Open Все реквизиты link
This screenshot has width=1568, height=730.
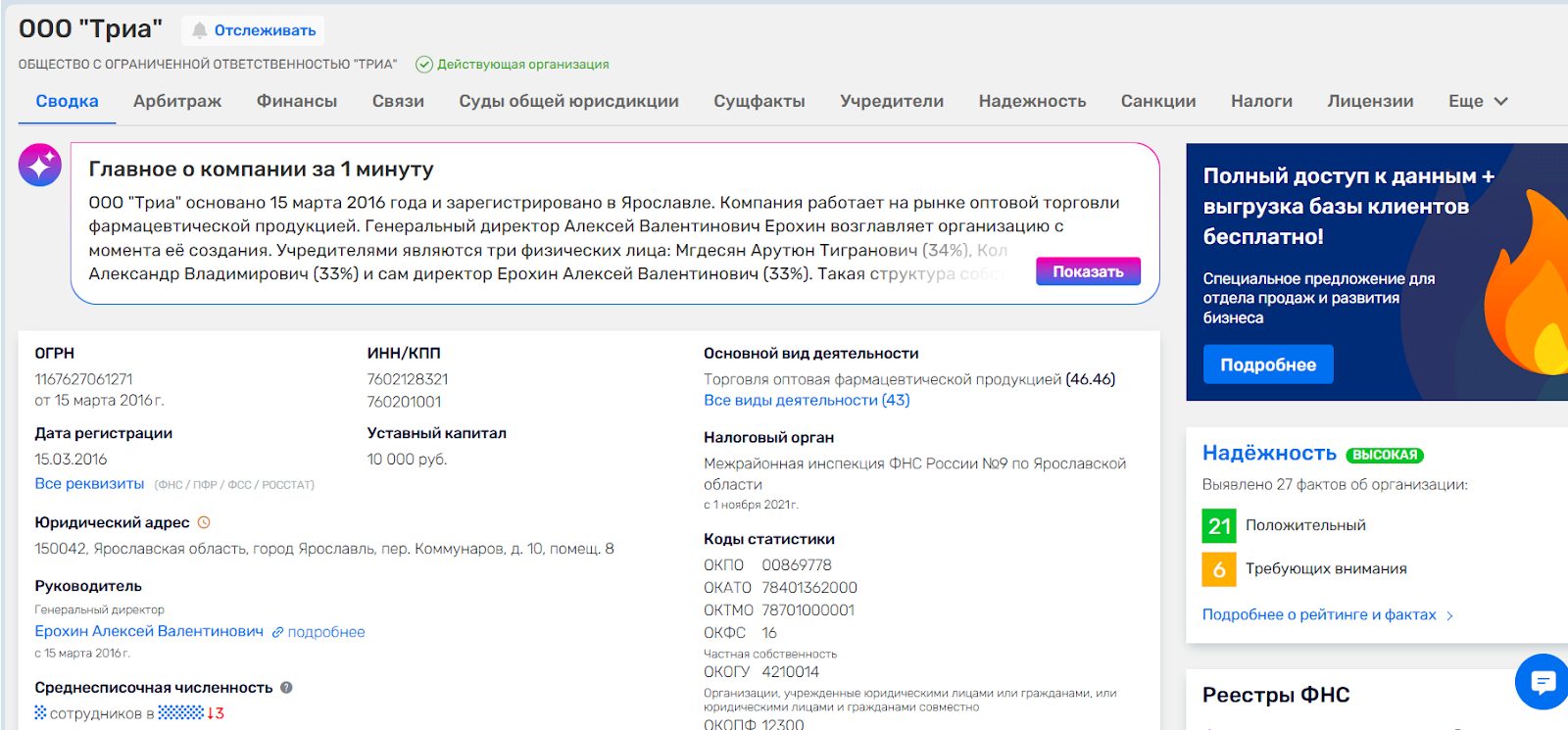click(x=89, y=483)
